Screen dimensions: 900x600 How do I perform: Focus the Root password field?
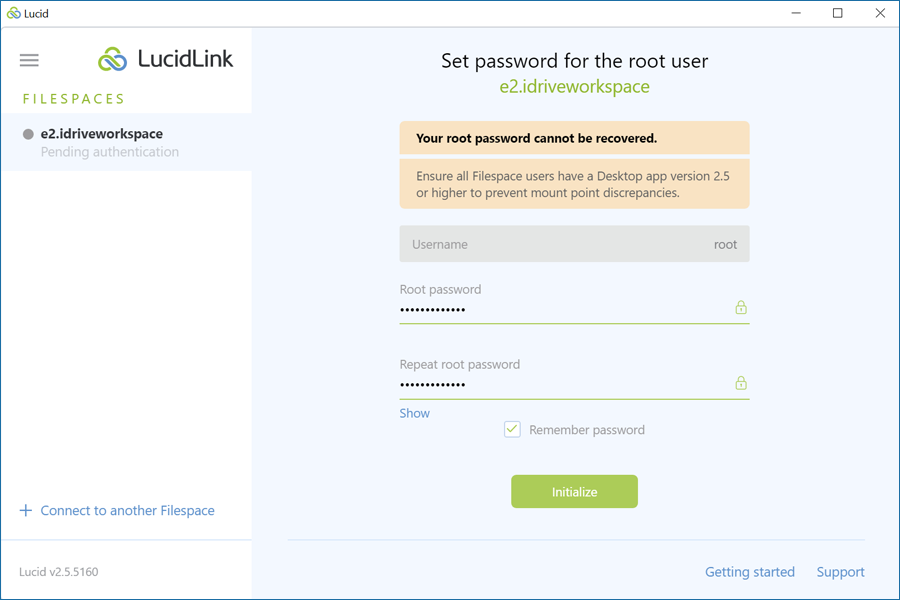[574, 309]
